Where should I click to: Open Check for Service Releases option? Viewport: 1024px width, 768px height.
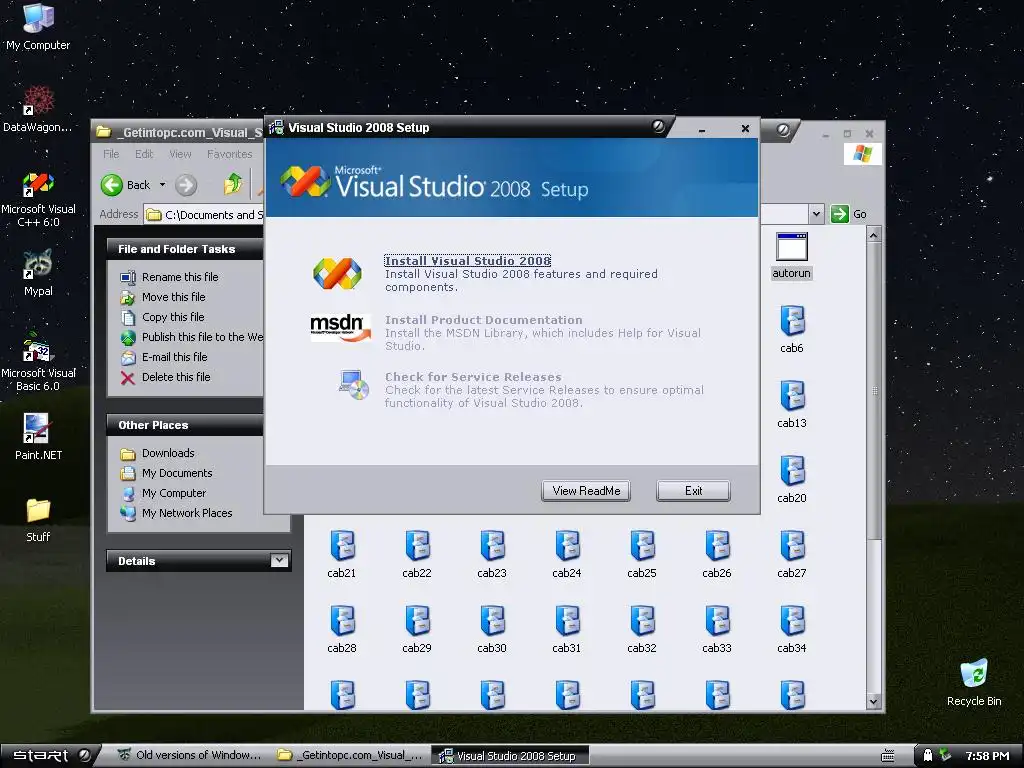473,377
